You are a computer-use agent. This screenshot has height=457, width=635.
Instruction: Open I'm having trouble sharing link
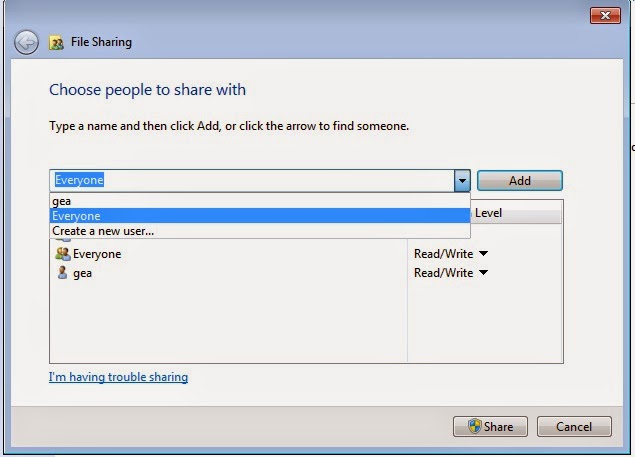118,377
